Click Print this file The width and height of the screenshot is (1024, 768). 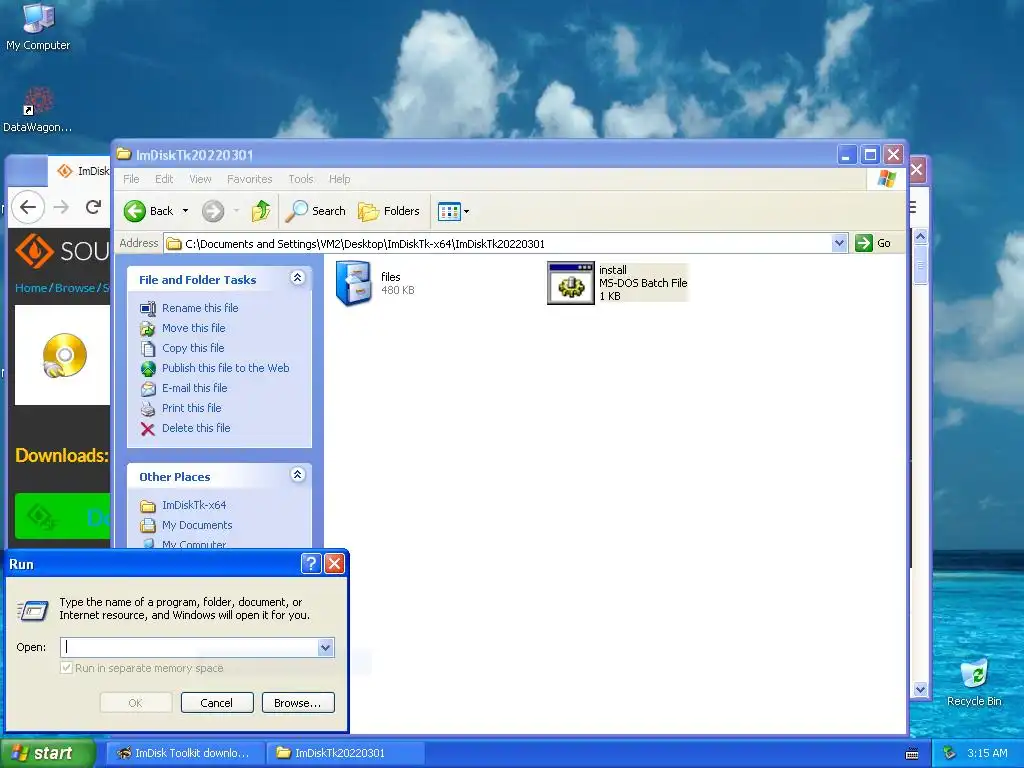[x=191, y=408]
